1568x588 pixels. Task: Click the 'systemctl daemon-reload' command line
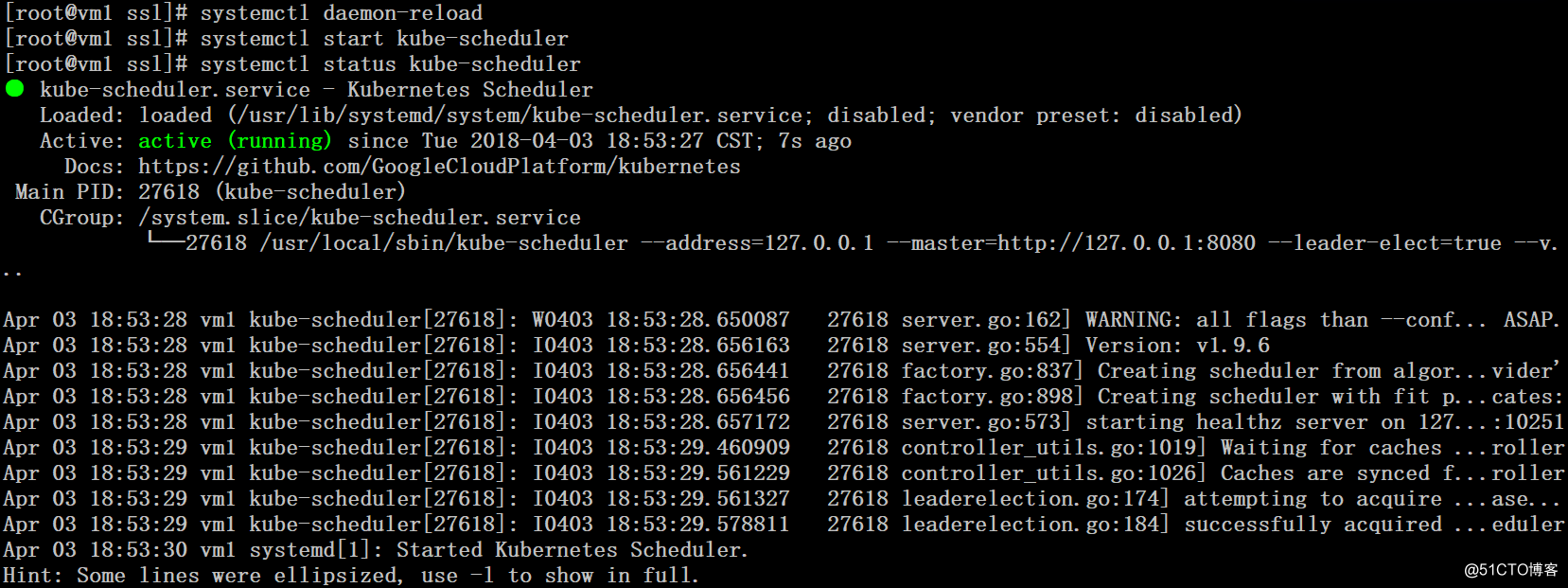(x=243, y=13)
